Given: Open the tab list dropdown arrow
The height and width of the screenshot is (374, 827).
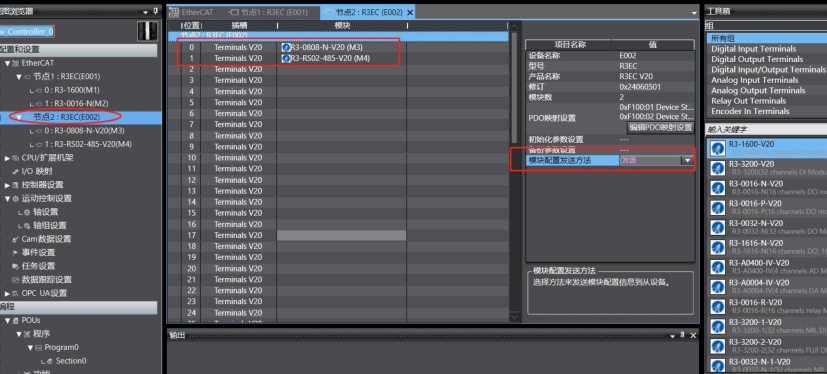Looking at the screenshot, I should point(695,13).
